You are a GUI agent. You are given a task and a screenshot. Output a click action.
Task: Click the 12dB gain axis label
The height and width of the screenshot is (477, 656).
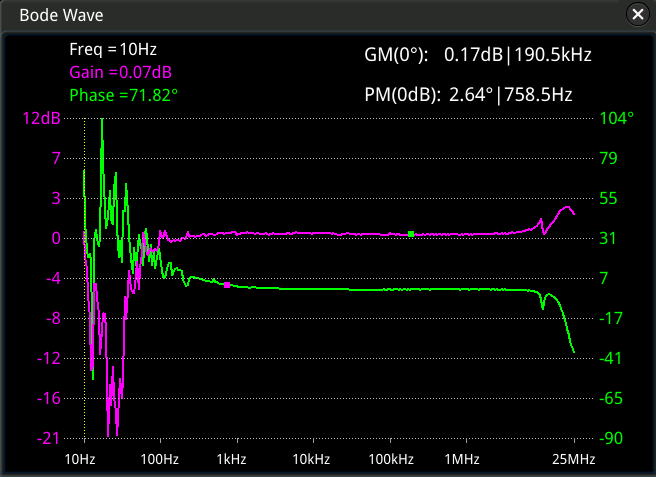42,118
